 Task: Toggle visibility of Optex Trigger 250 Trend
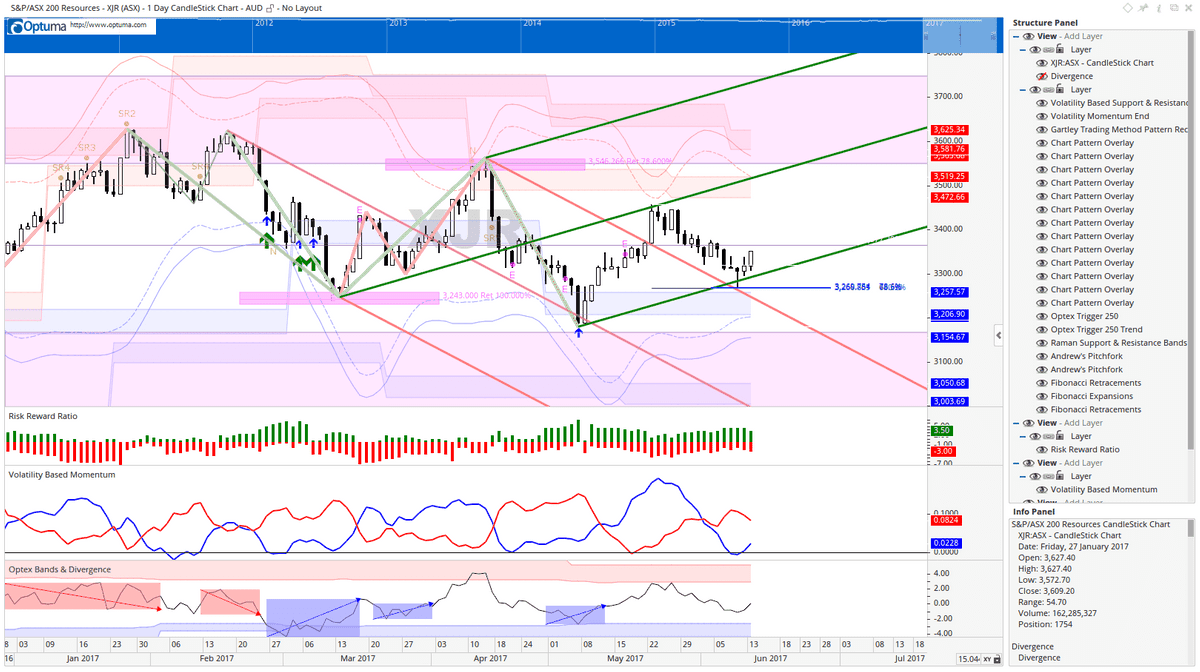[1042, 330]
